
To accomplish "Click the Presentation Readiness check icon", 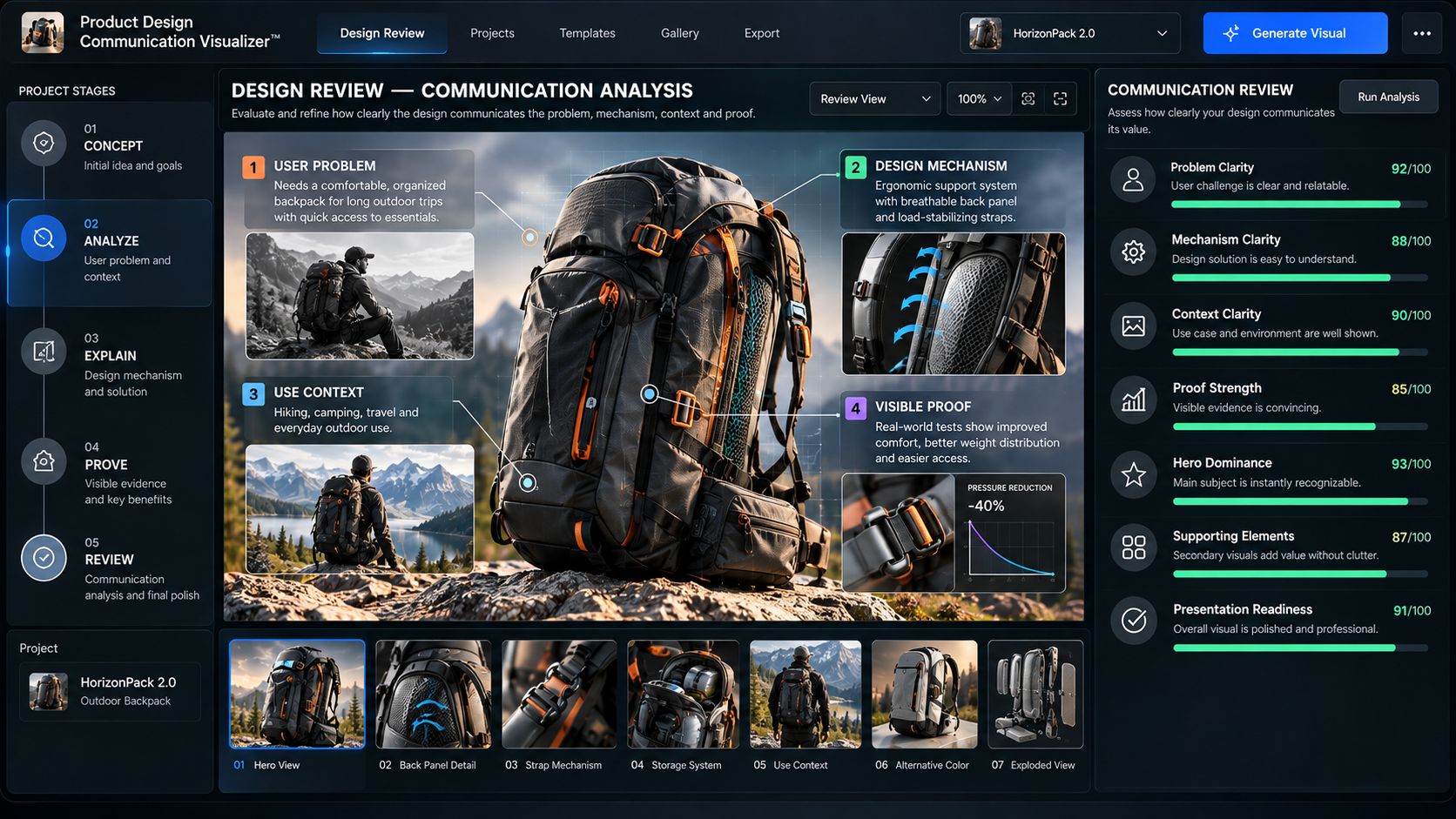I will [1133, 621].
